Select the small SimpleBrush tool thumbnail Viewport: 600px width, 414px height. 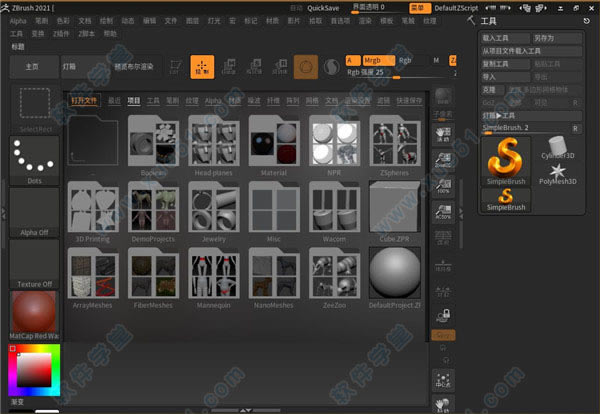pos(506,200)
